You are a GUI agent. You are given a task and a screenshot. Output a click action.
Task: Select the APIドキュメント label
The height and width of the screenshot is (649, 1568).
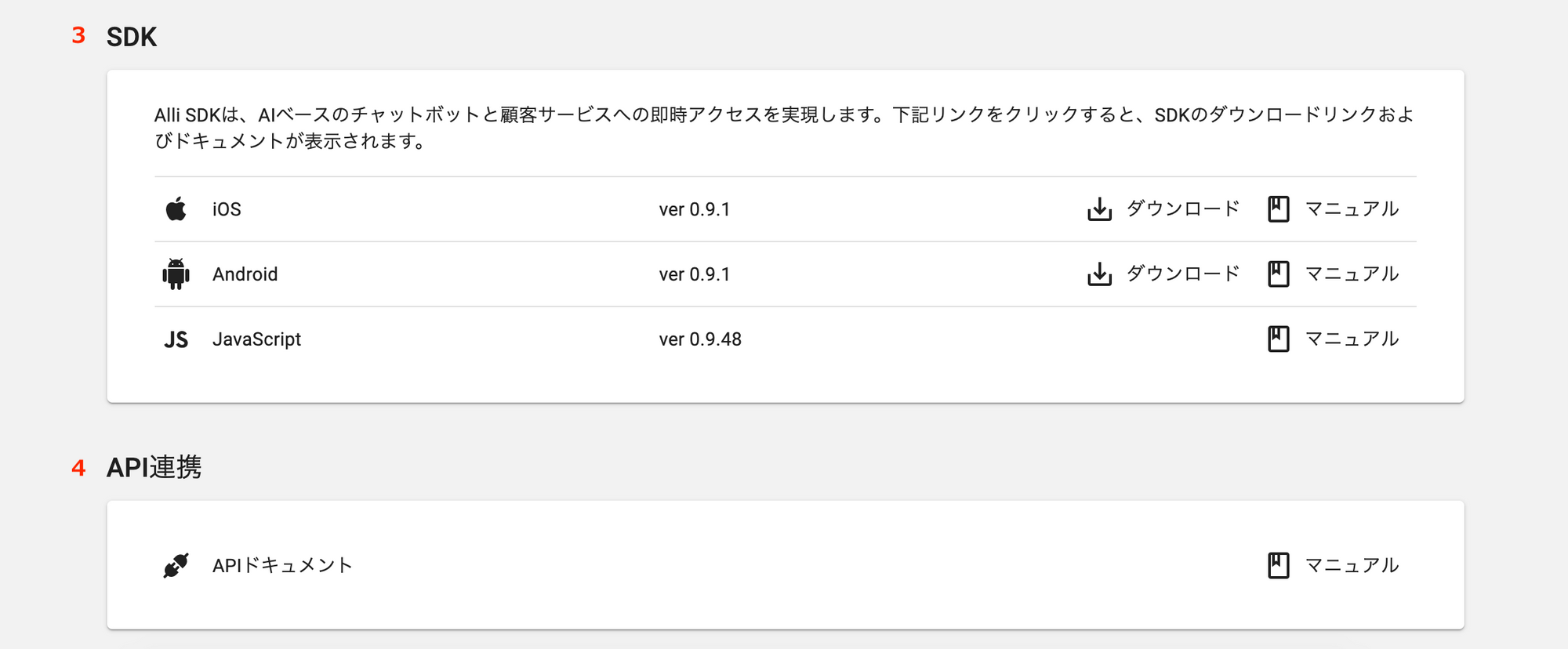tap(282, 565)
